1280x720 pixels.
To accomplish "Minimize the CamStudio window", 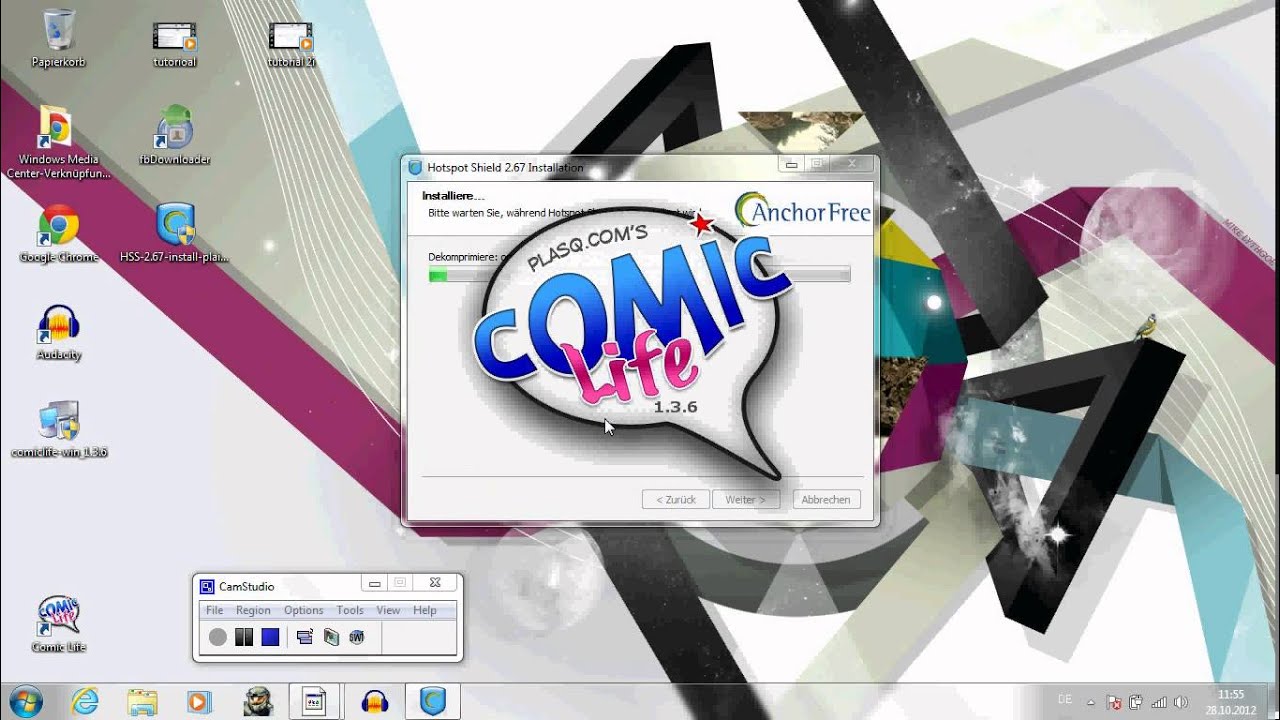I will (375, 583).
